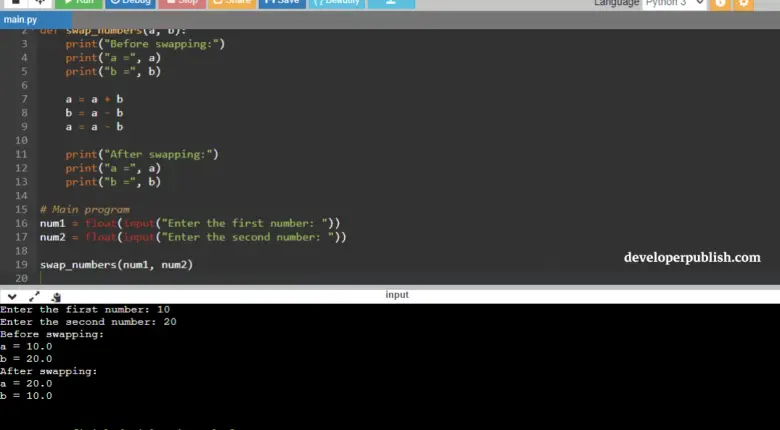Click line number 18 in the gutter
The image size is (780, 430).
point(21,251)
